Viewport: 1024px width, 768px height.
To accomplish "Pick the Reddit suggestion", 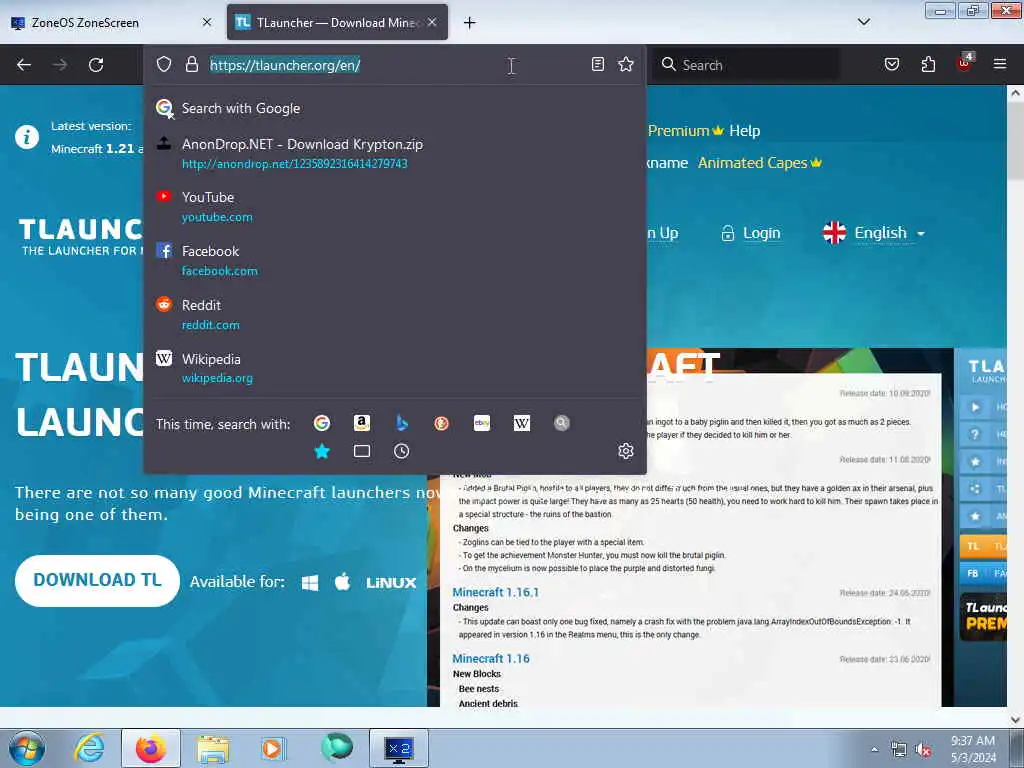I will (395, 315).
